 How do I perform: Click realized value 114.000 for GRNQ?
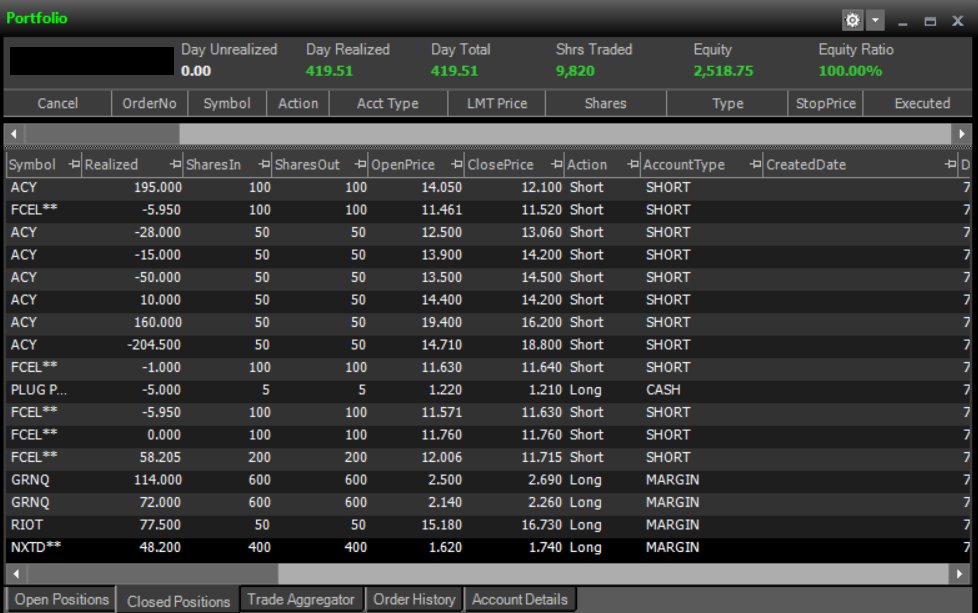click(158, 480)
